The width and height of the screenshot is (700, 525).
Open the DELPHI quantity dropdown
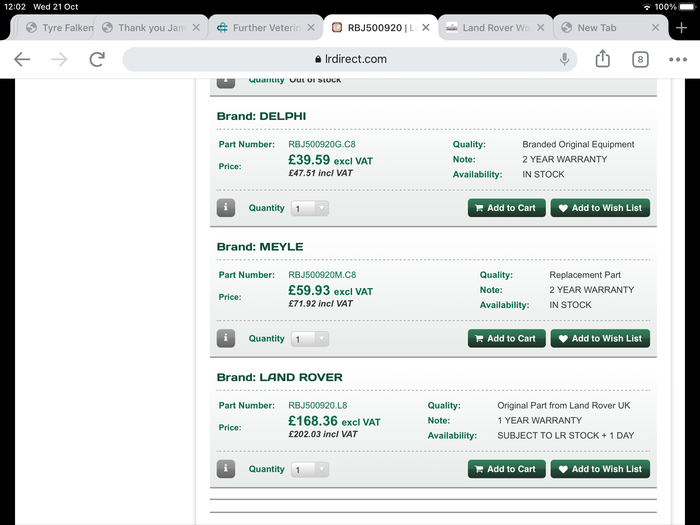click(x=310, y=208)
